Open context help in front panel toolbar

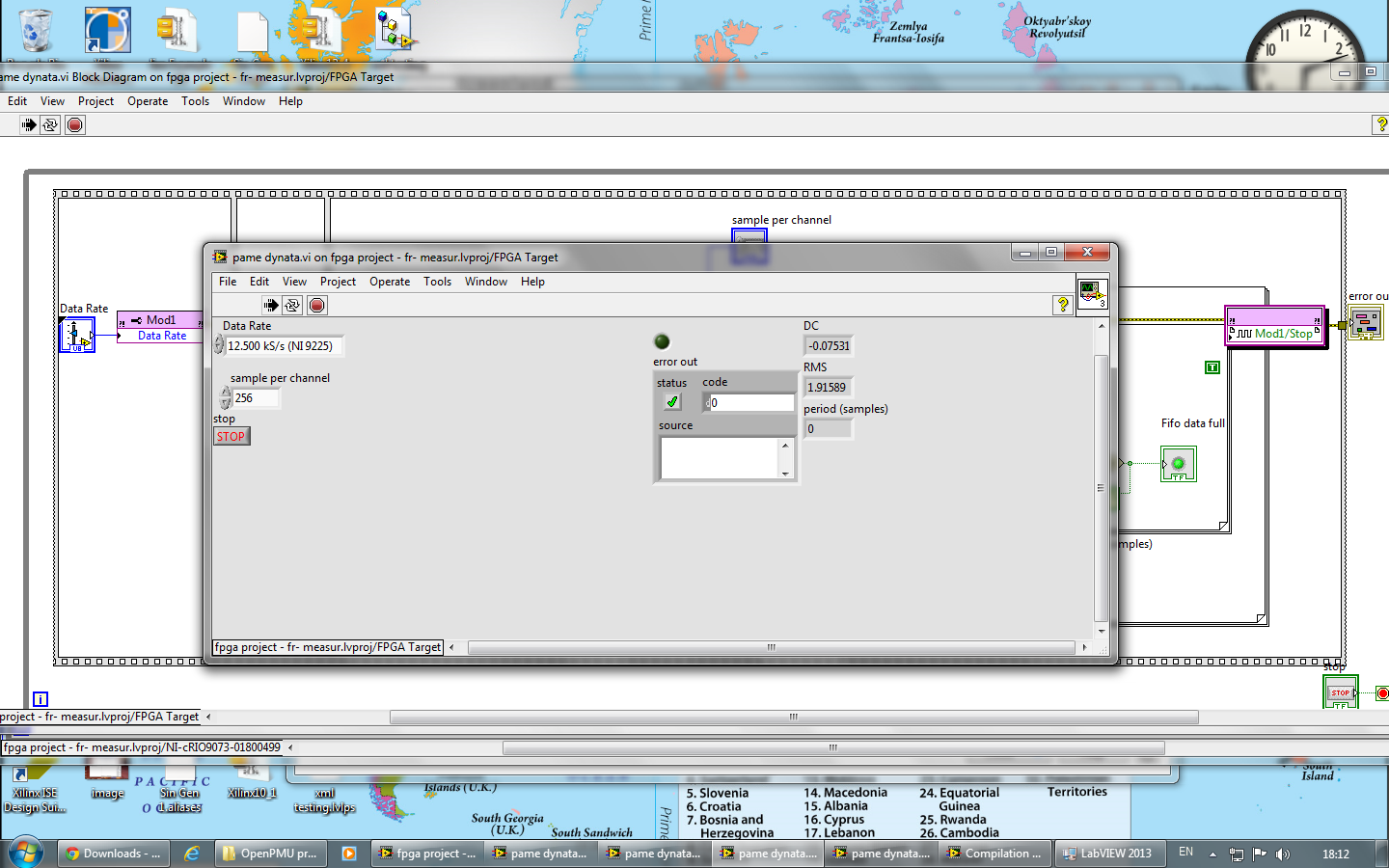pyautogui.click(x=1062, y=305)
